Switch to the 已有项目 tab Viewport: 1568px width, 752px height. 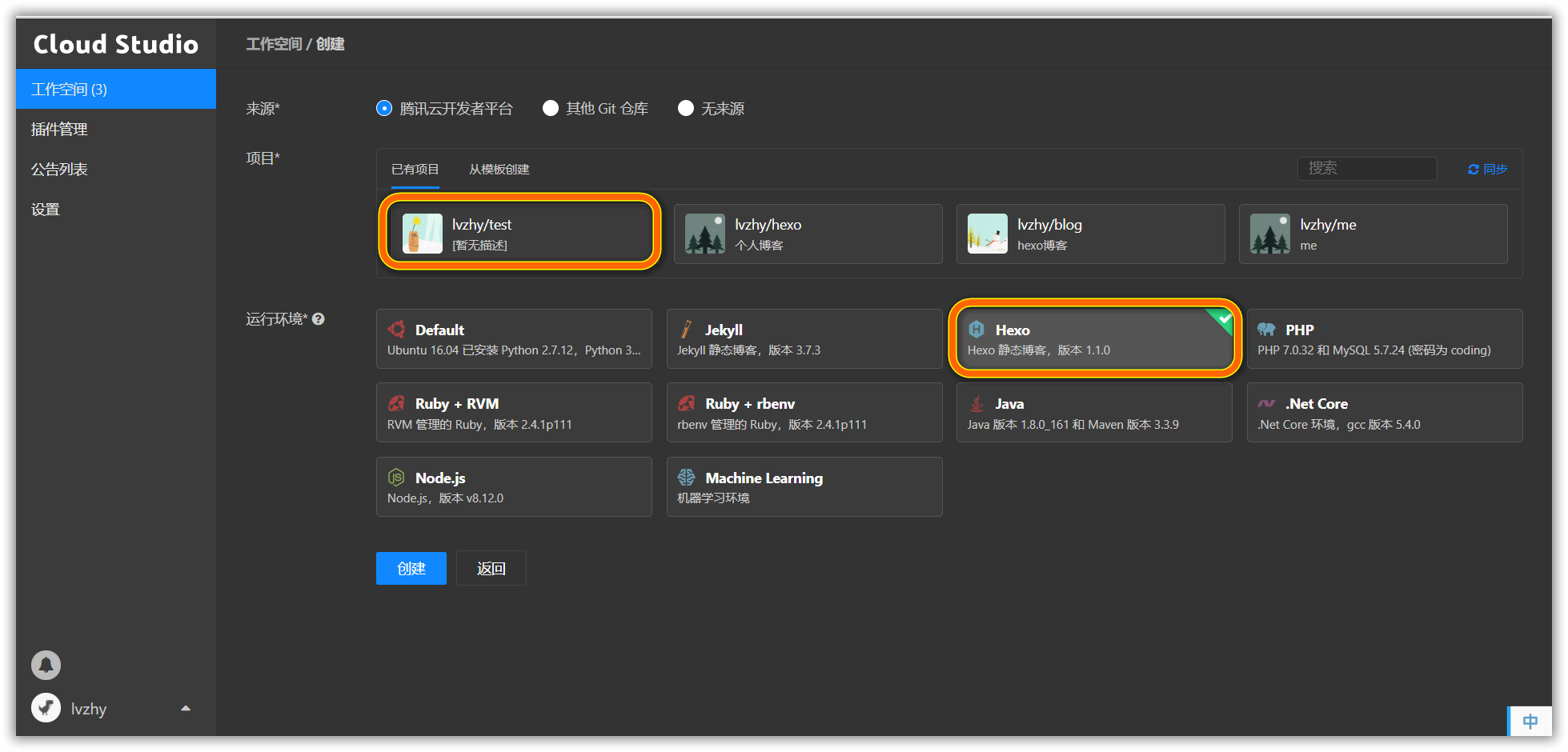(415, 170)
